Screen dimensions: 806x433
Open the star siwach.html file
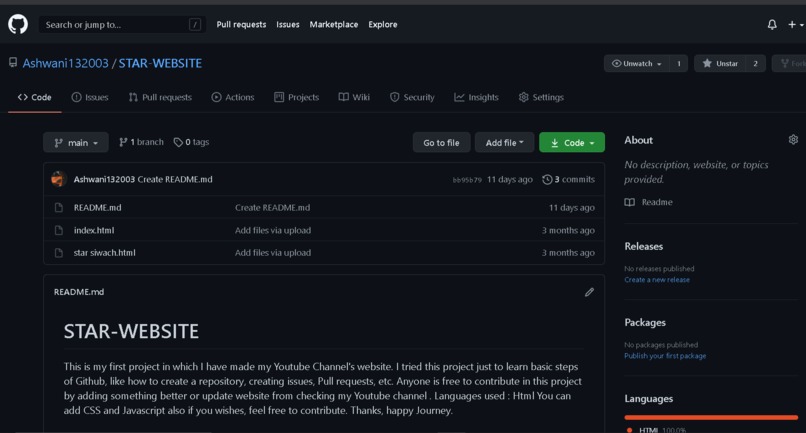[105, 253]
